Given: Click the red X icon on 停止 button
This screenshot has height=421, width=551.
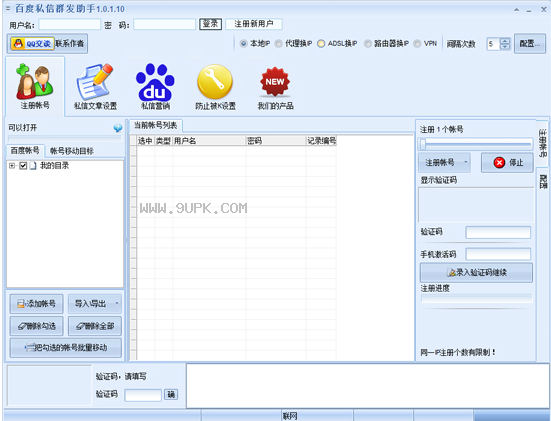Looking at the screenshot, I should point(499,162).
